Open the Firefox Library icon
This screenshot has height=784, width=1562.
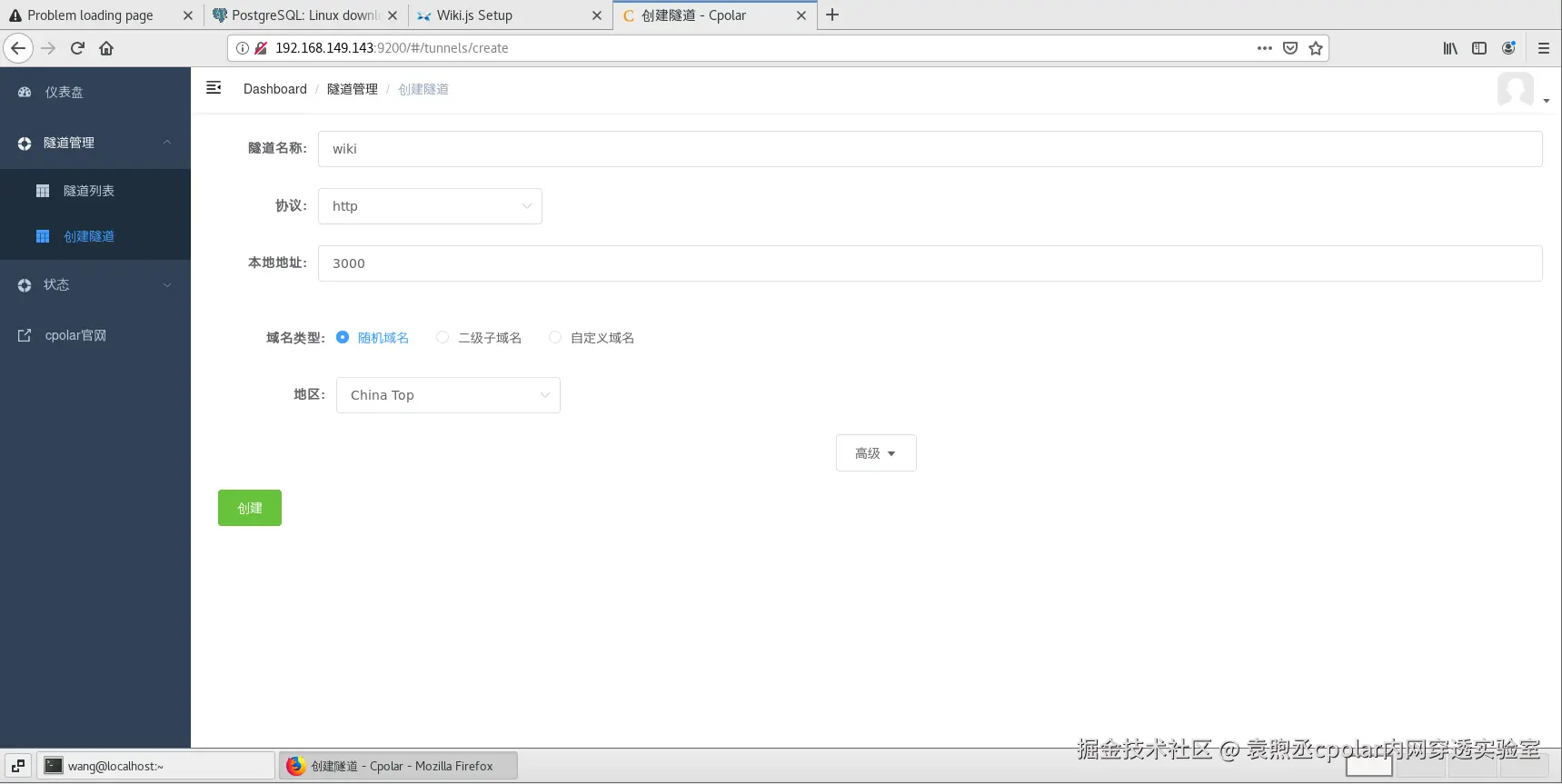[x=1450, y=48]
